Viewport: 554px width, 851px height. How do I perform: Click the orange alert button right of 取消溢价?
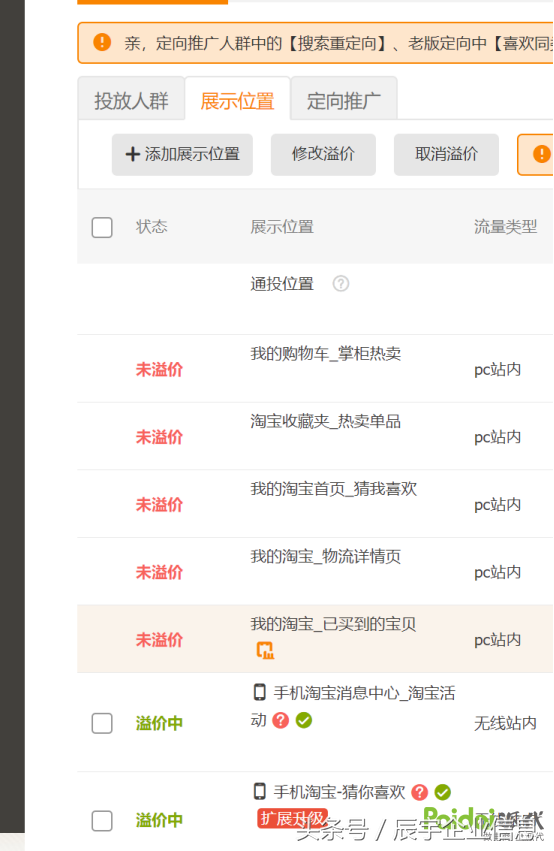536,155
